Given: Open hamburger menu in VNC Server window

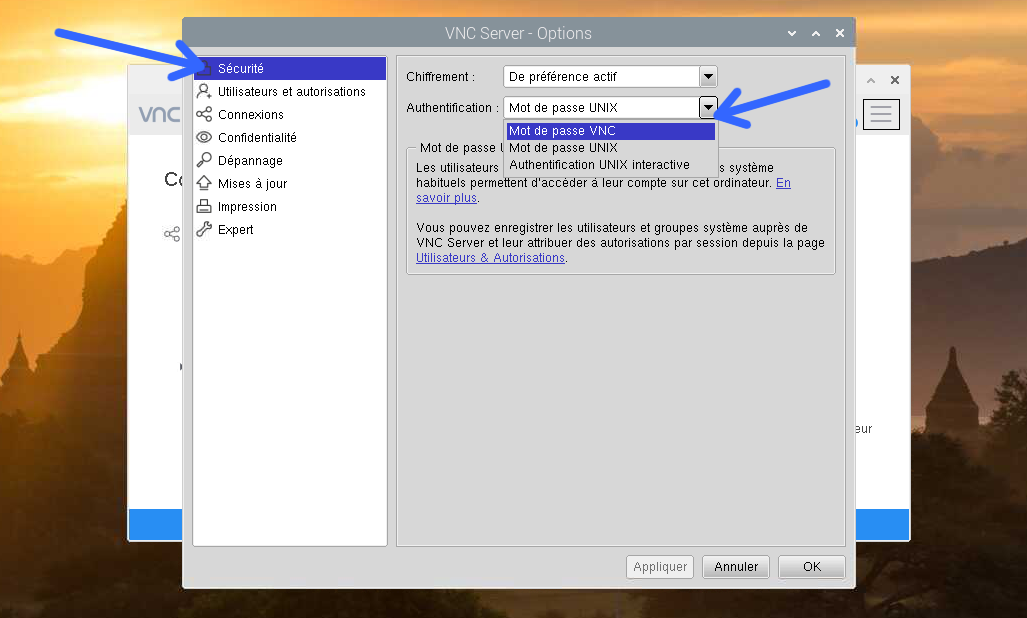Looking at the screenshot, I should [881, 114].
